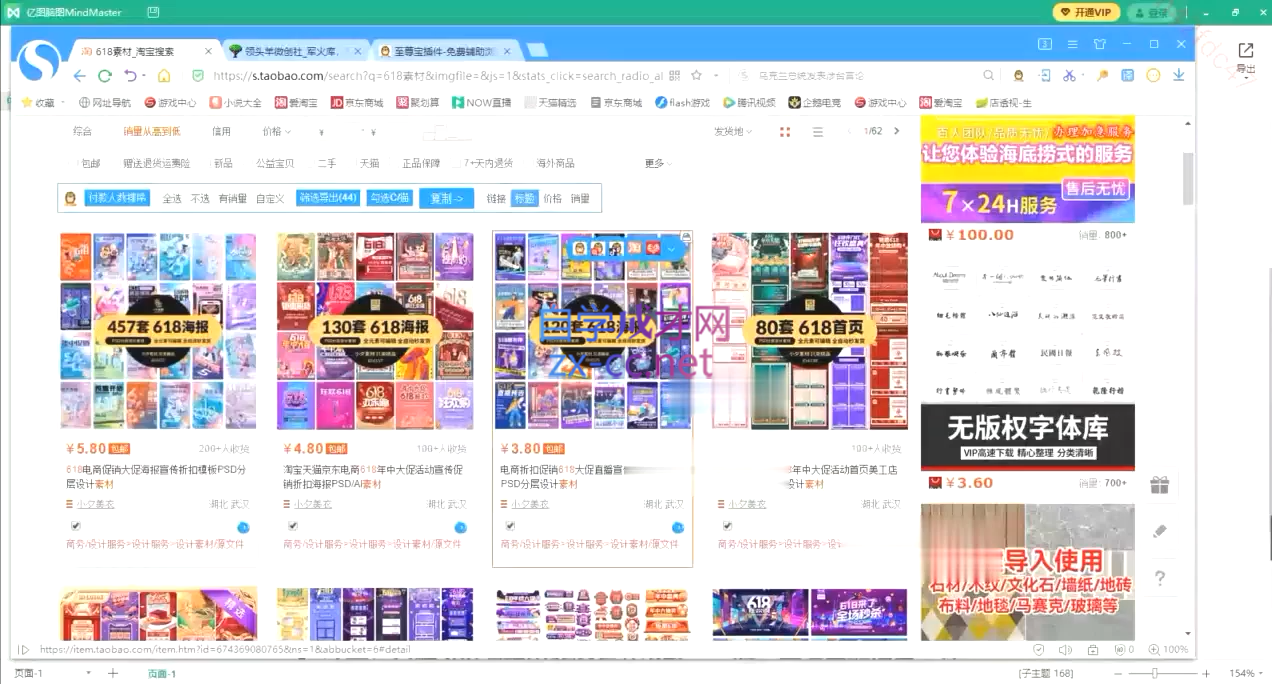Click the question mark help icon

1159,578
